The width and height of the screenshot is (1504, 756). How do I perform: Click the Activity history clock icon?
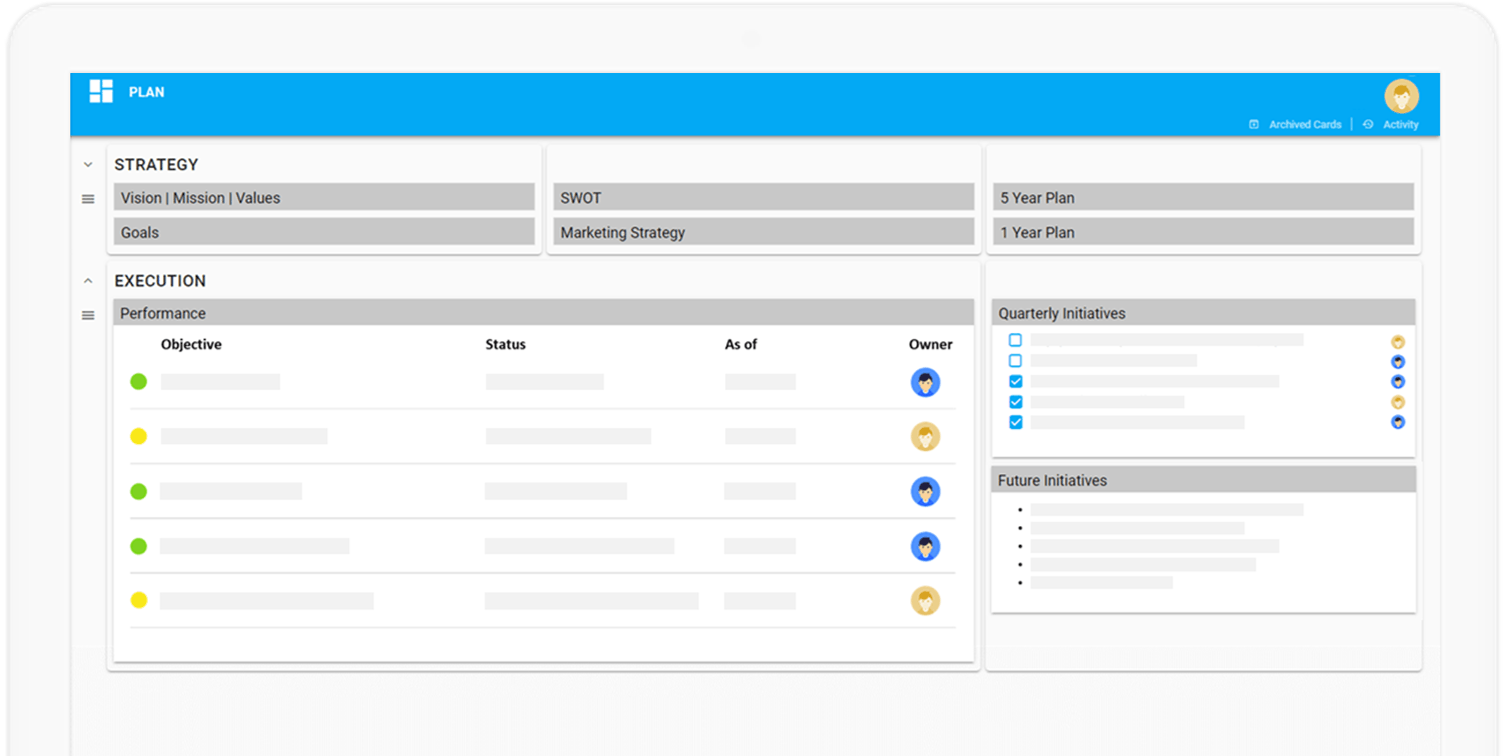click(x=1368, y=125)
